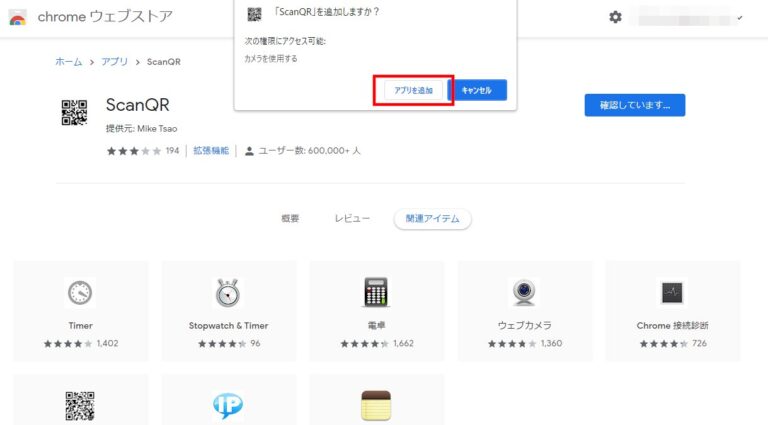768x425 pixels.
Task: Click the 確認しています... button
Action: point(634,105)
